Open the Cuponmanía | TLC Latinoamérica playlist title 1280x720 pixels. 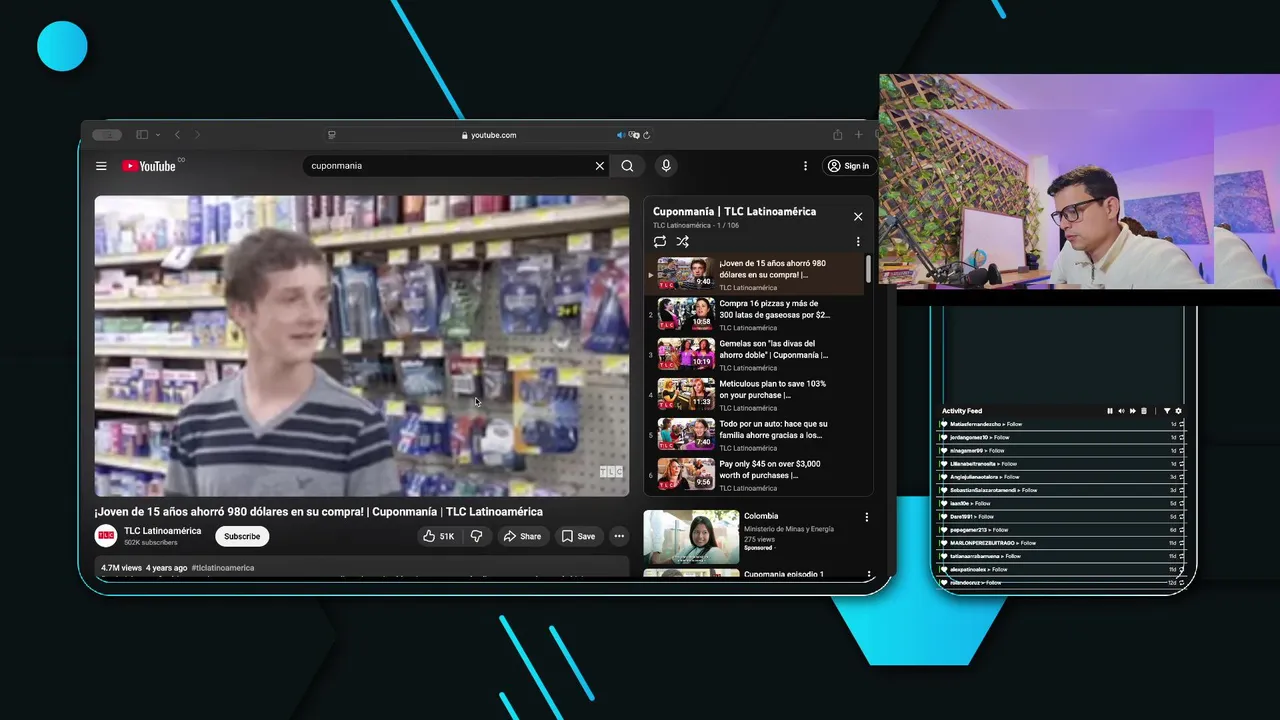pos(734,212)
